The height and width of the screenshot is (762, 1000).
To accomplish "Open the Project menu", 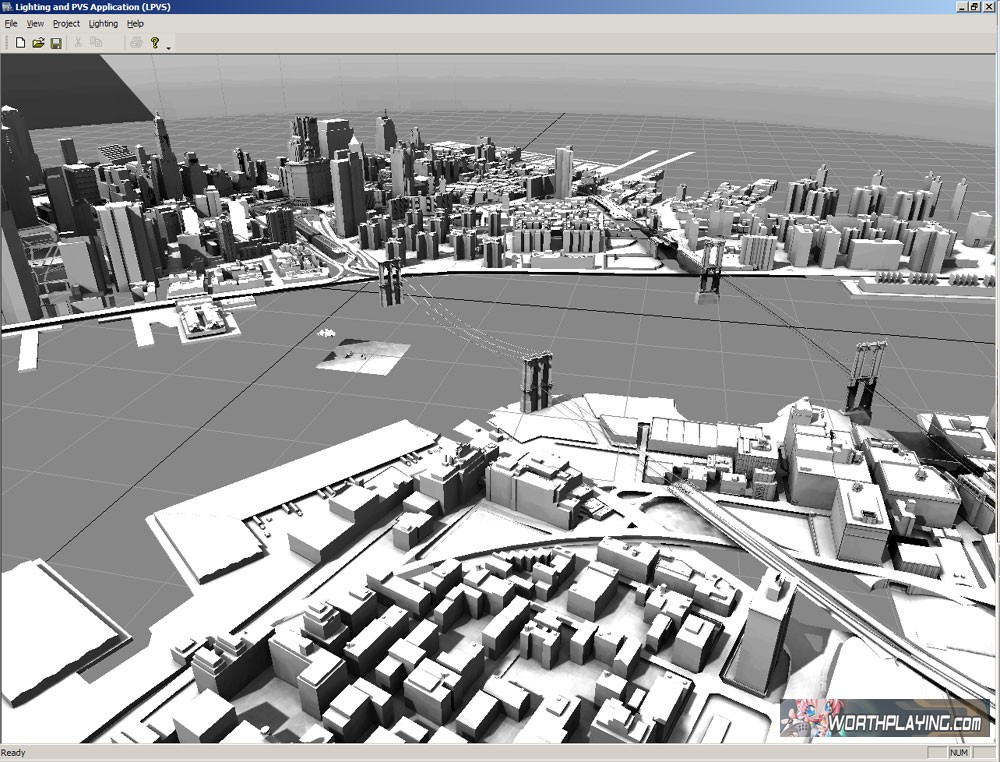I will 66,23.
